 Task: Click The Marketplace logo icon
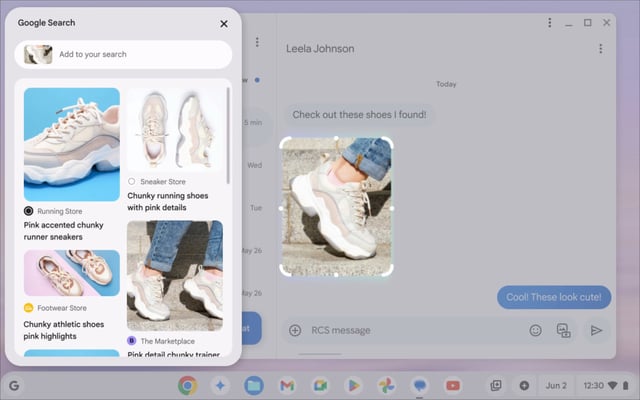tap(131, 341)
